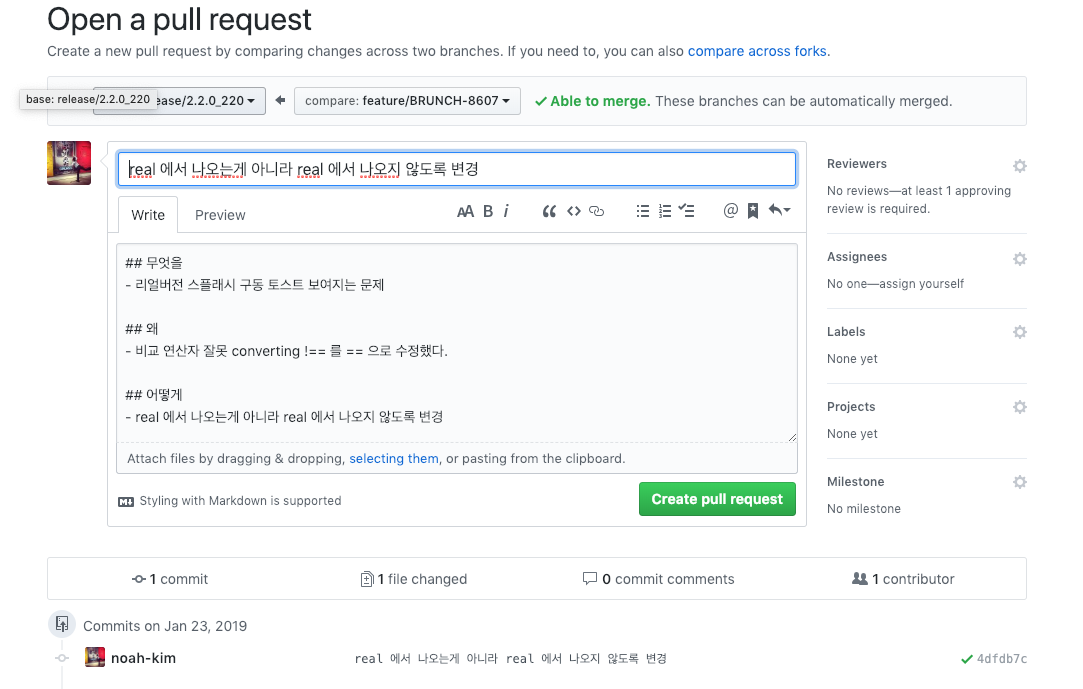This screenshot has width=1083, height=689.
Task: Insert a blockquote
Action: click(550, 210)
